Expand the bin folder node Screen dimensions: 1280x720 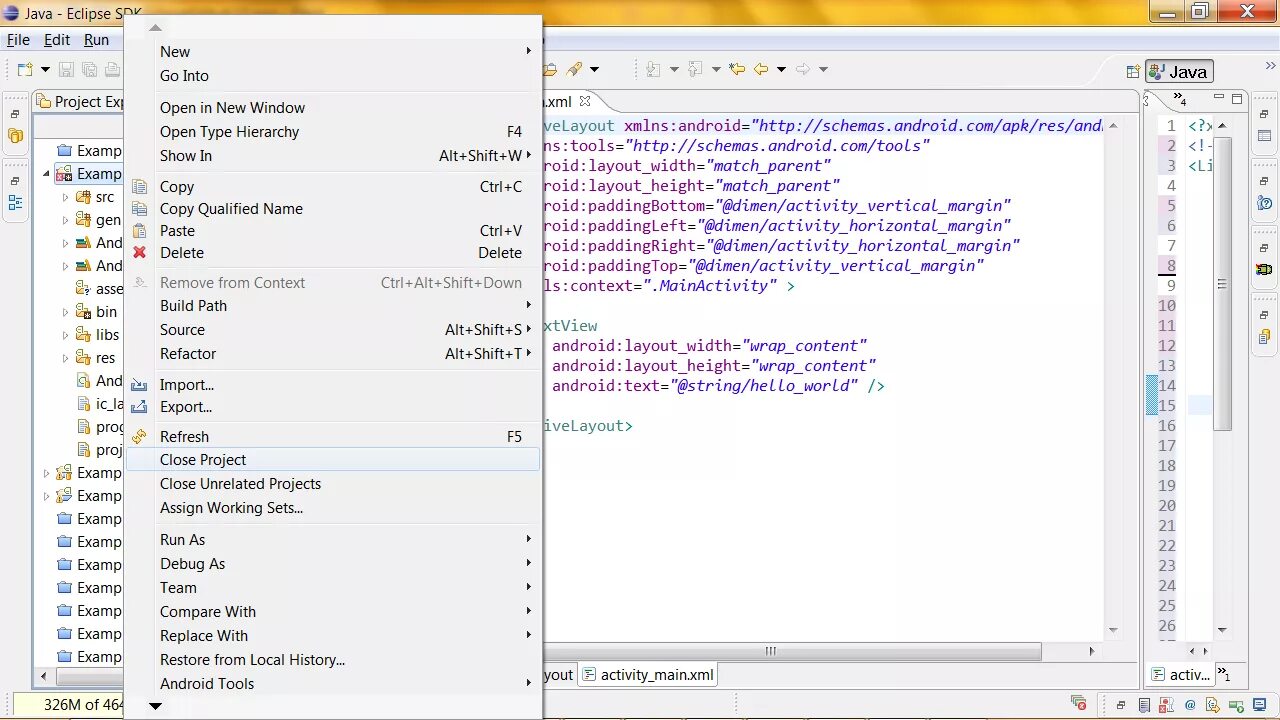tap(65, 312)
